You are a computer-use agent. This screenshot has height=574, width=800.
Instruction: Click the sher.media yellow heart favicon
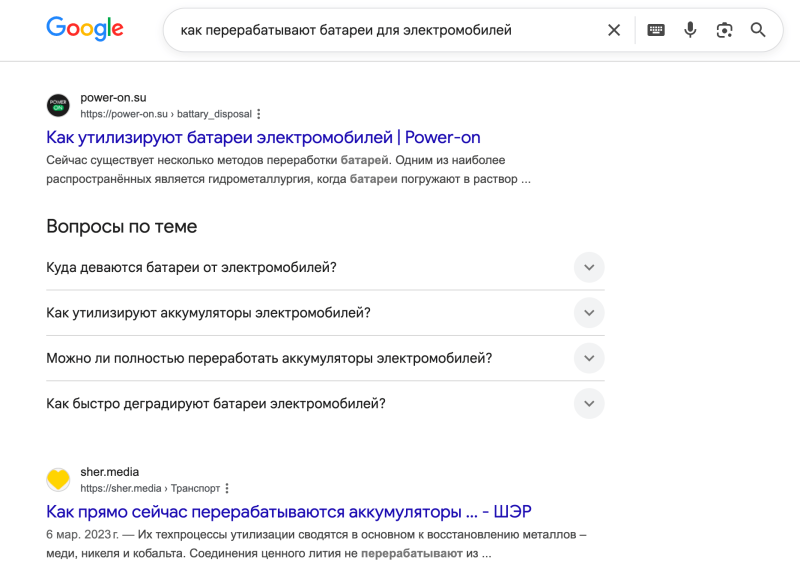click(58, 480)
